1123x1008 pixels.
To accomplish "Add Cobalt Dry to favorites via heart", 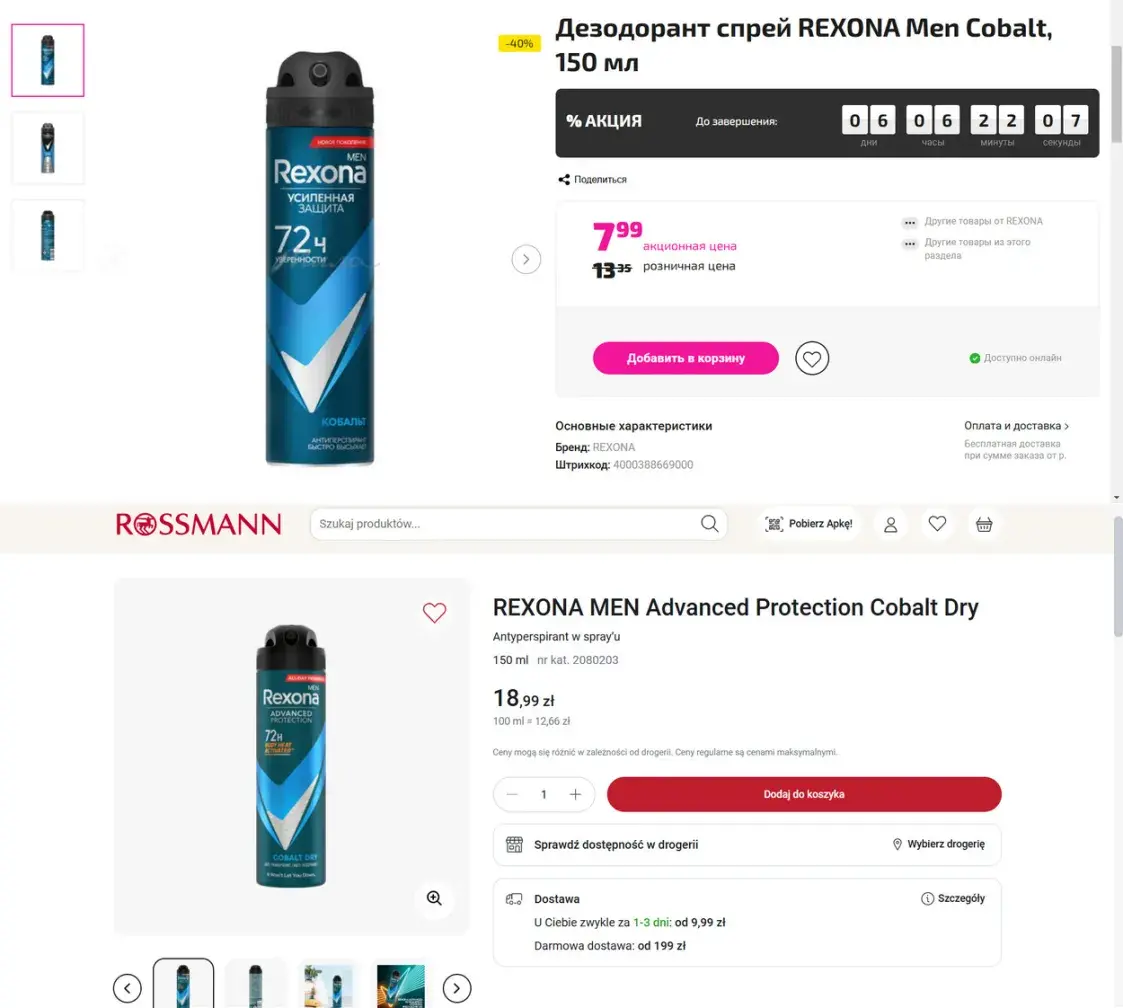I will click(x=434, y=613).
